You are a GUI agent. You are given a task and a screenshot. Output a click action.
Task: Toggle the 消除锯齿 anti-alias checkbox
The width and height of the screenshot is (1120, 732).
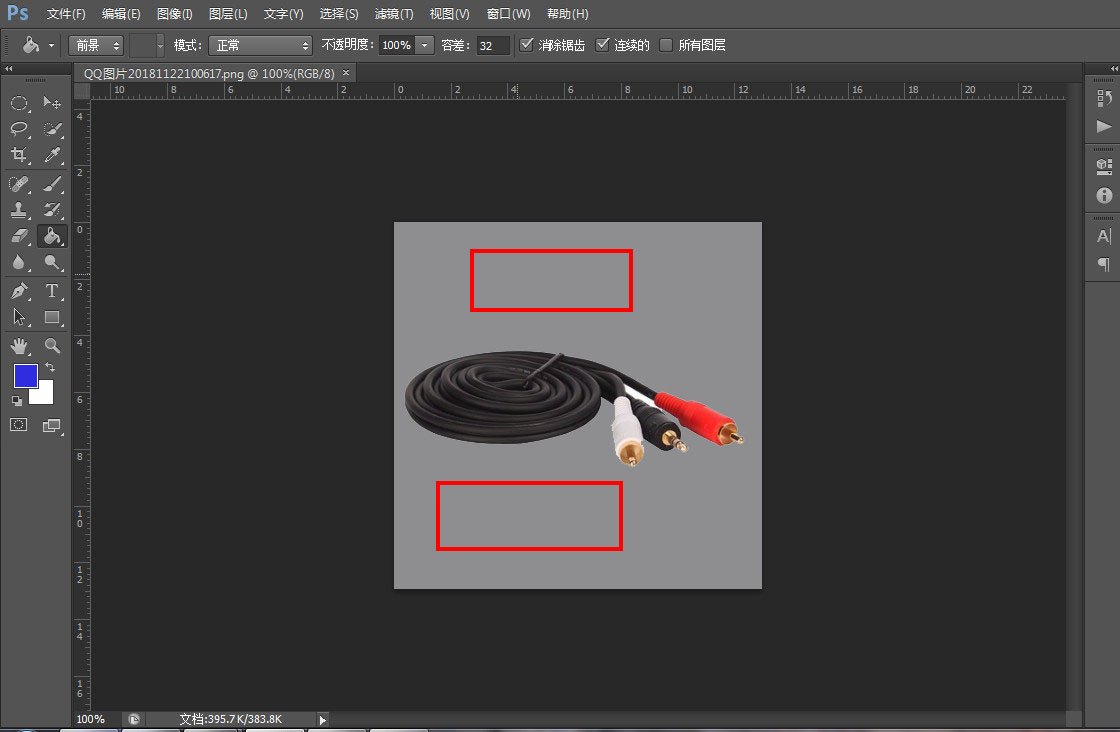[x=527, y=45]
